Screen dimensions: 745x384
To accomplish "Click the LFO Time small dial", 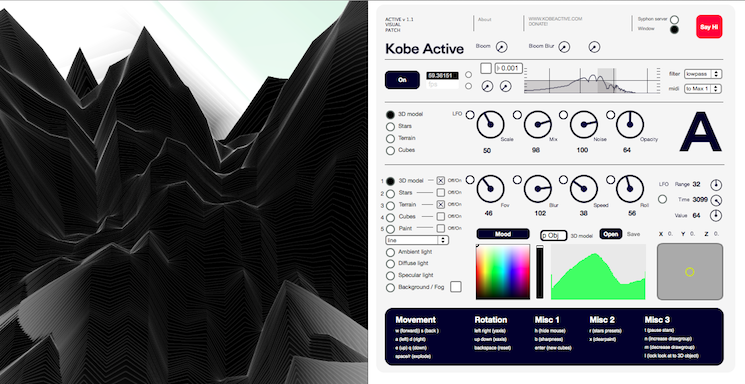I will coord(716,200).
